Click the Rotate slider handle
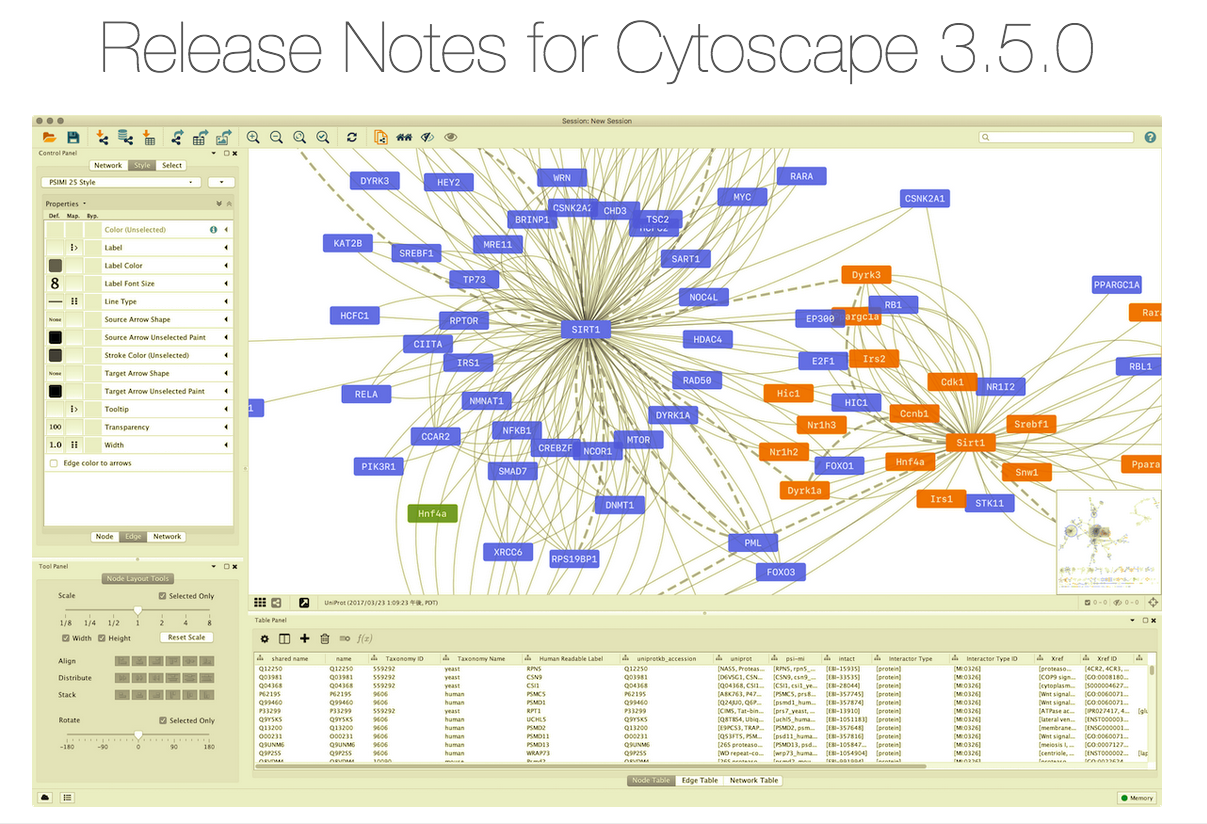 [138, 734]
